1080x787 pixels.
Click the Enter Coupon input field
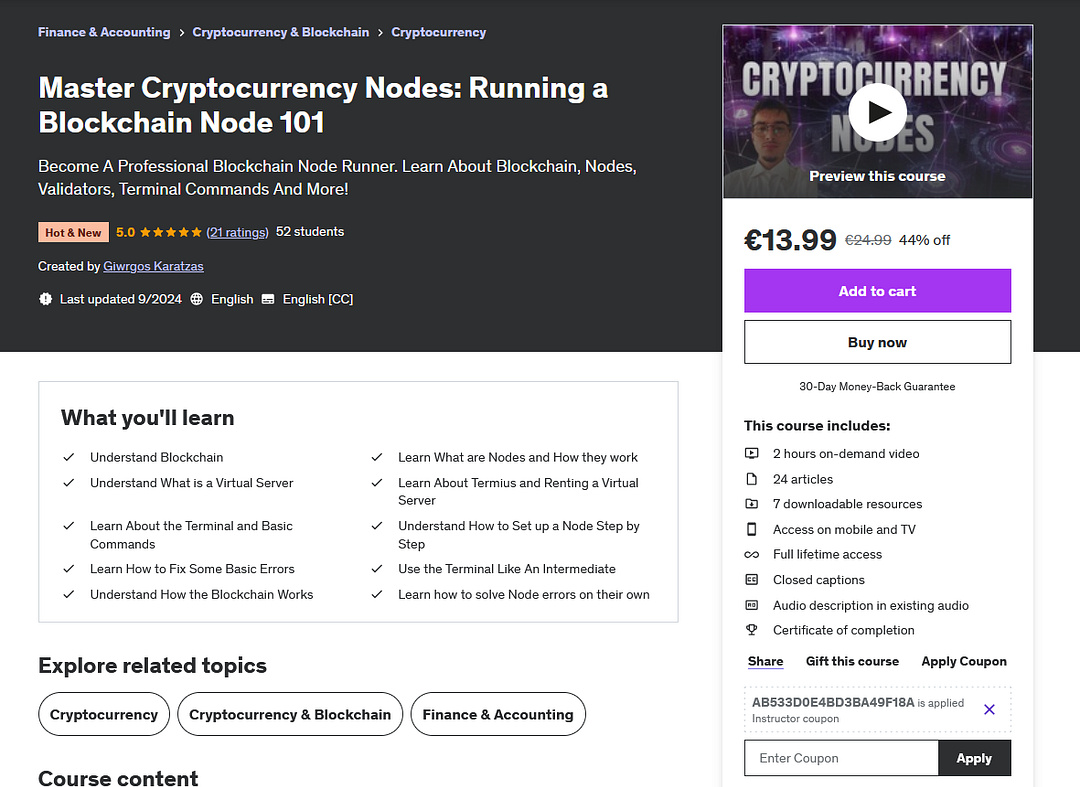[841, 758]
